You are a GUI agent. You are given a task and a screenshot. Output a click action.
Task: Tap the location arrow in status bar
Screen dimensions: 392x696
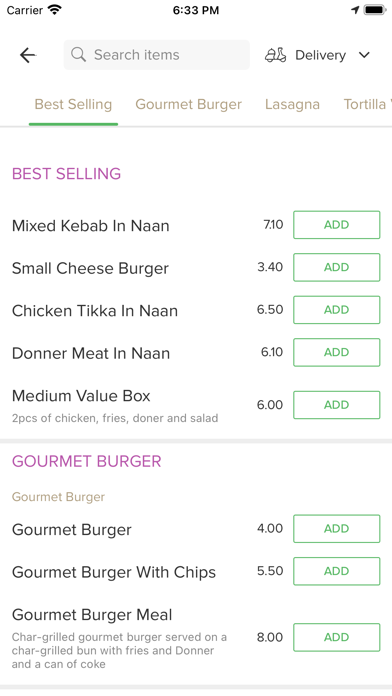355,10
